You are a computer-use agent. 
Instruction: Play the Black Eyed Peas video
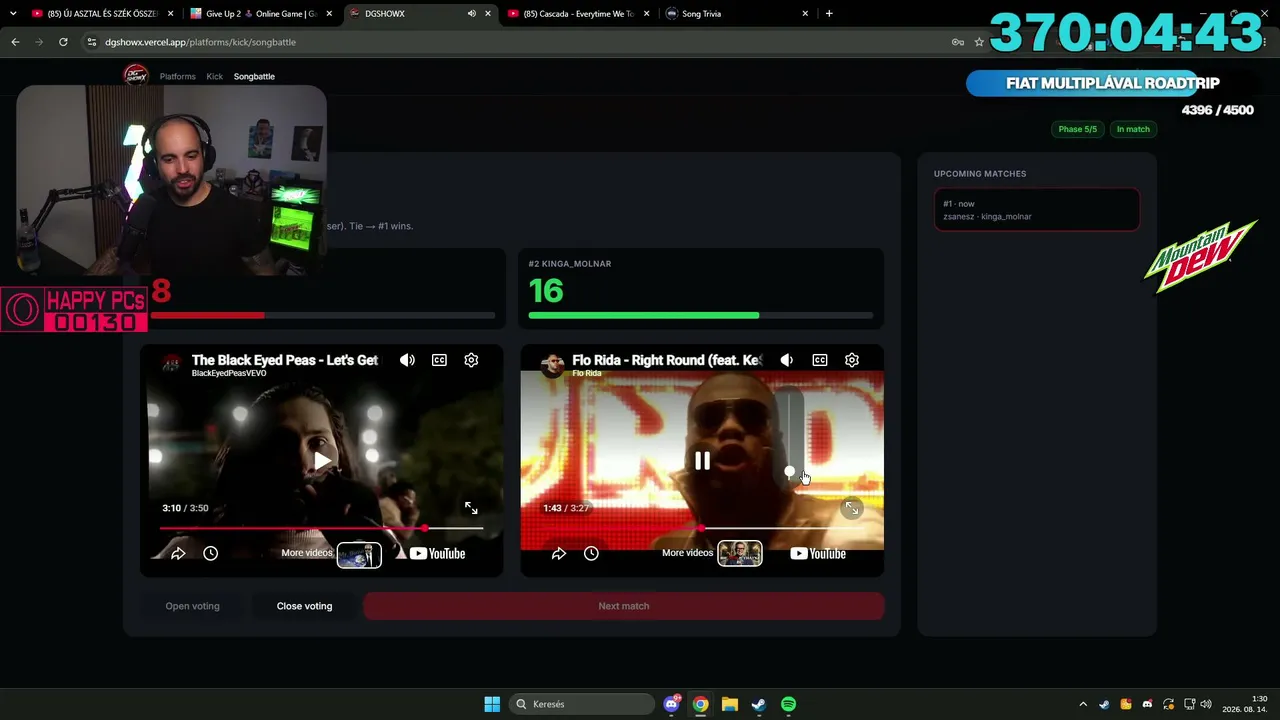[x=322, y=461]
